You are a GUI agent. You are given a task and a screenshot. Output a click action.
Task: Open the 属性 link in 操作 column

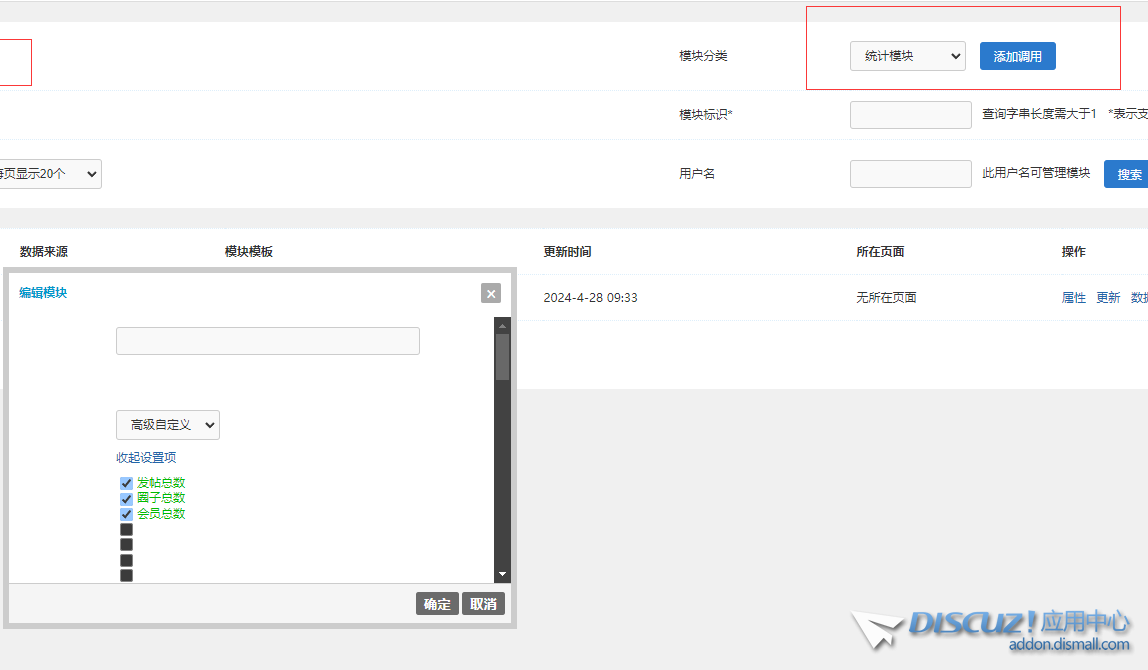(1073, 298)
